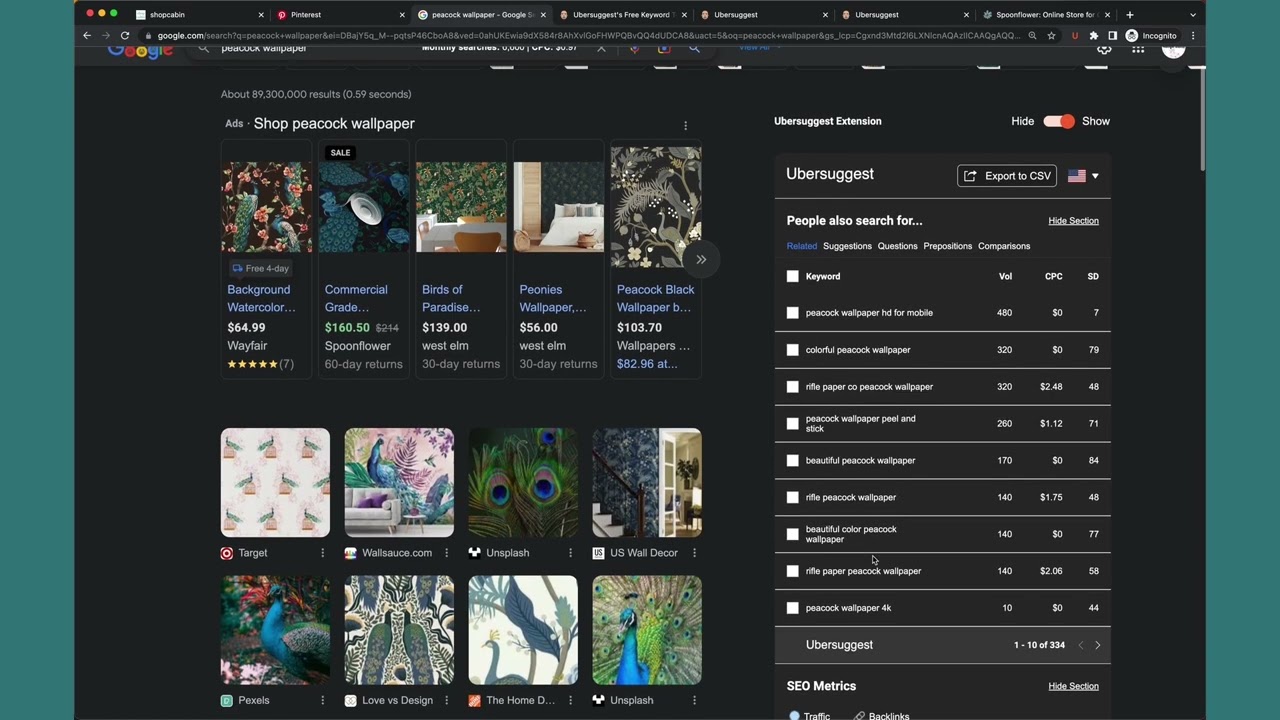Open the browser Extensions puzzle icon

[1094, 36]
